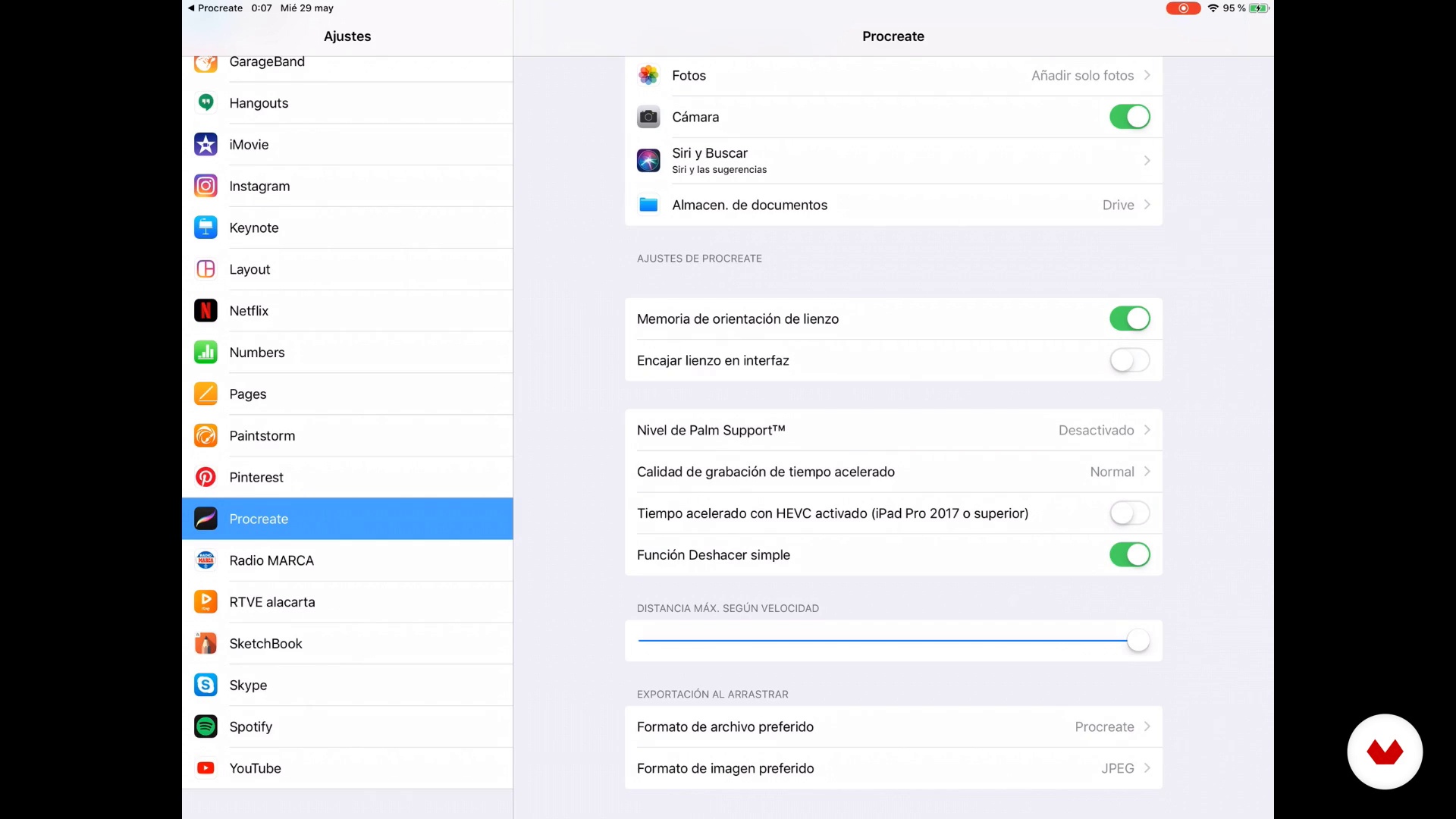Screen dimensions: 1456x819
Task: Open the Keynote icon
Action: click(206, 227)
